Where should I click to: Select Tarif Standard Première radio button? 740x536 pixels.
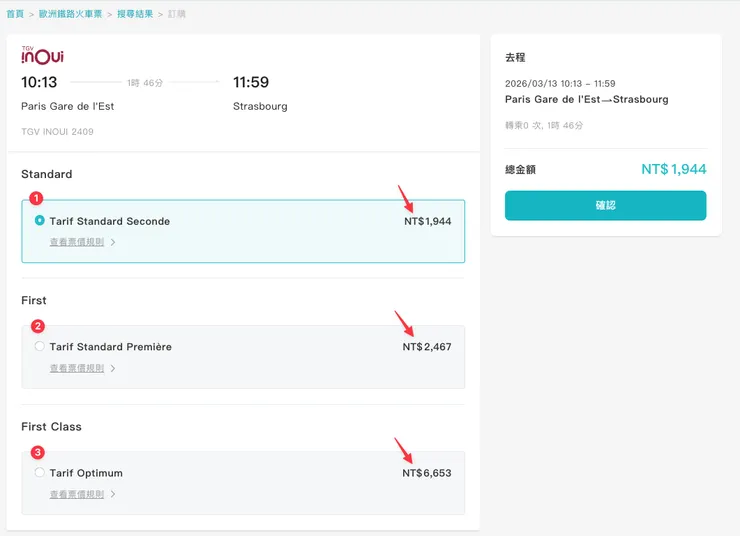pos(40,347)
